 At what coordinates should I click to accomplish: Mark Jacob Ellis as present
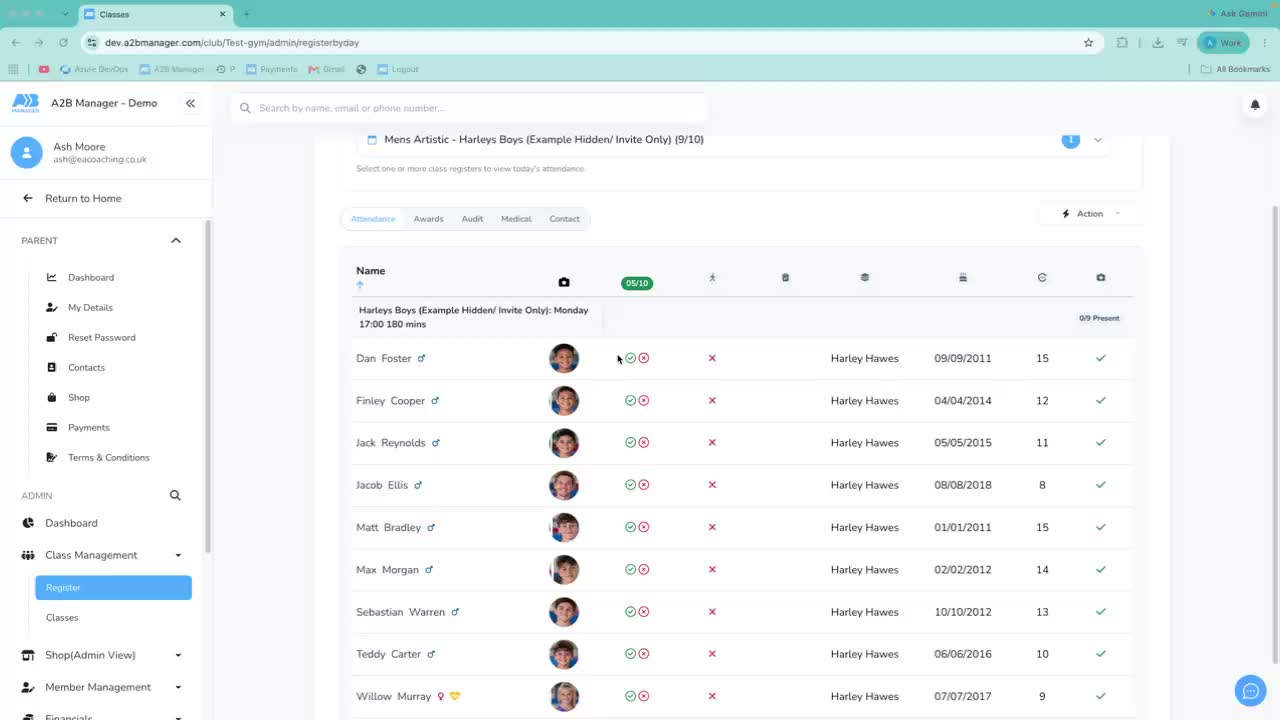pyautogui.click(x=630, y=485)
